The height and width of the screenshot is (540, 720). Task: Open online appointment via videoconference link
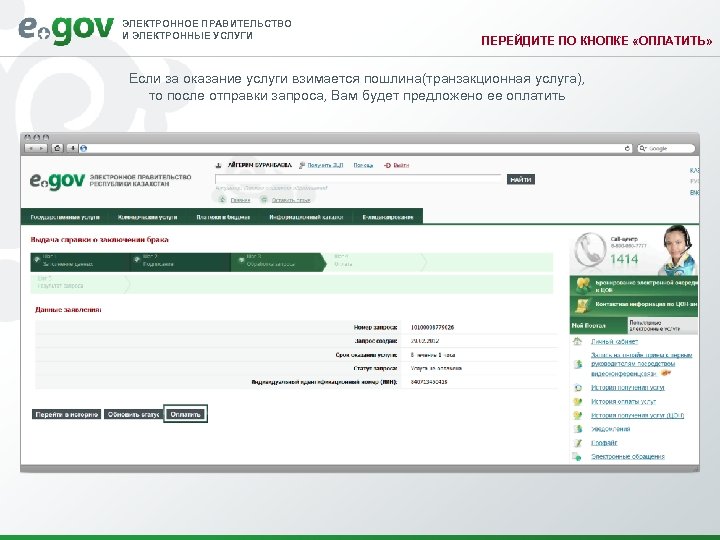click(641, 364)
